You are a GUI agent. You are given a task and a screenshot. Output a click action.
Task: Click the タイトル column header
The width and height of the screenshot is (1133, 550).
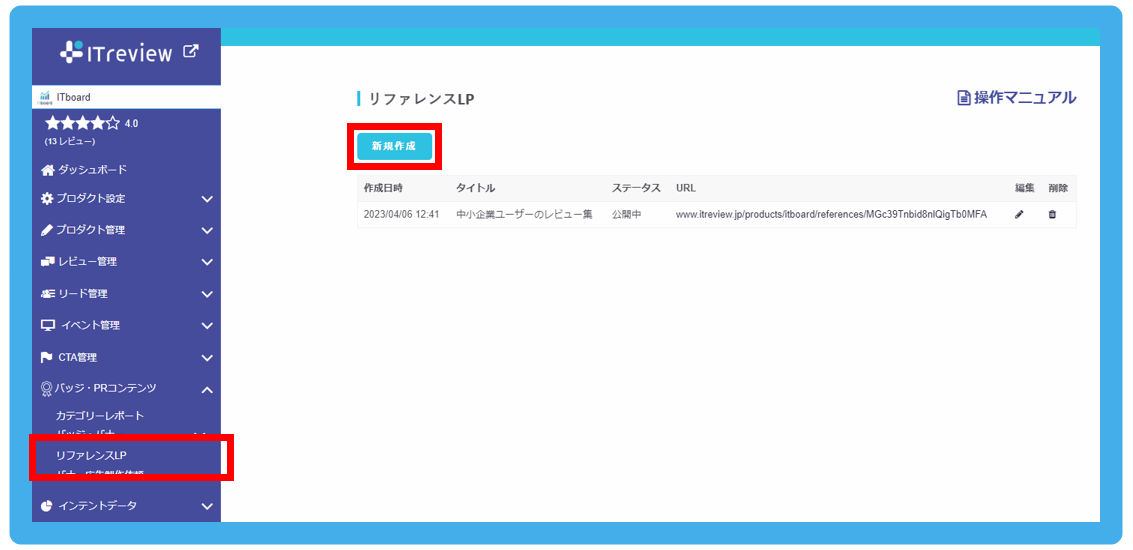pyautogui.click(x=475, y=188)
